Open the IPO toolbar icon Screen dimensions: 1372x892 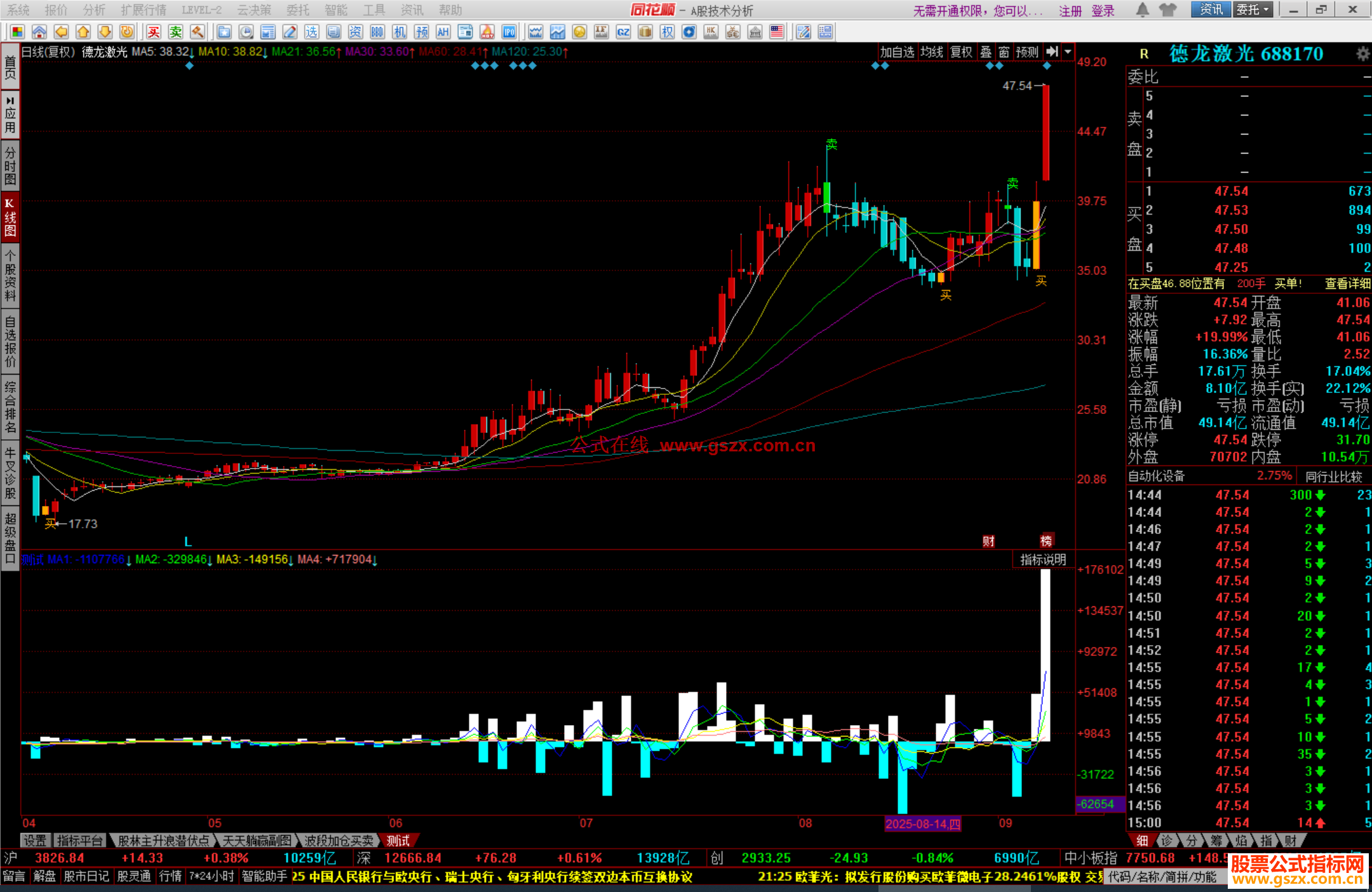point(509,32)
